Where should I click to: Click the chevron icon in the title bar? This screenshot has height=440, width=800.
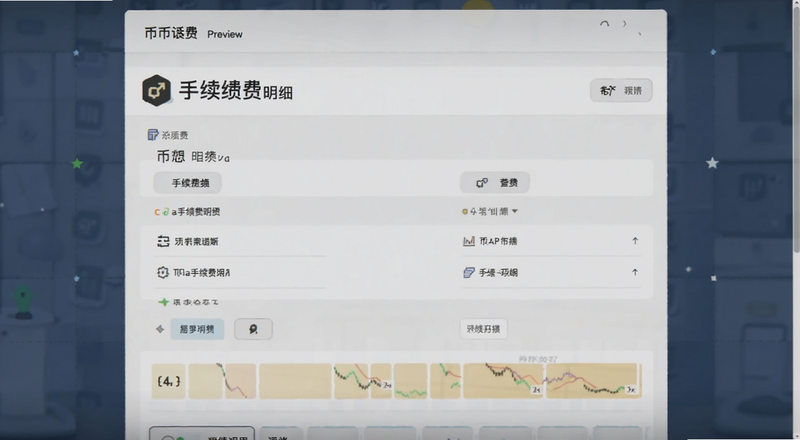(624, 23)
